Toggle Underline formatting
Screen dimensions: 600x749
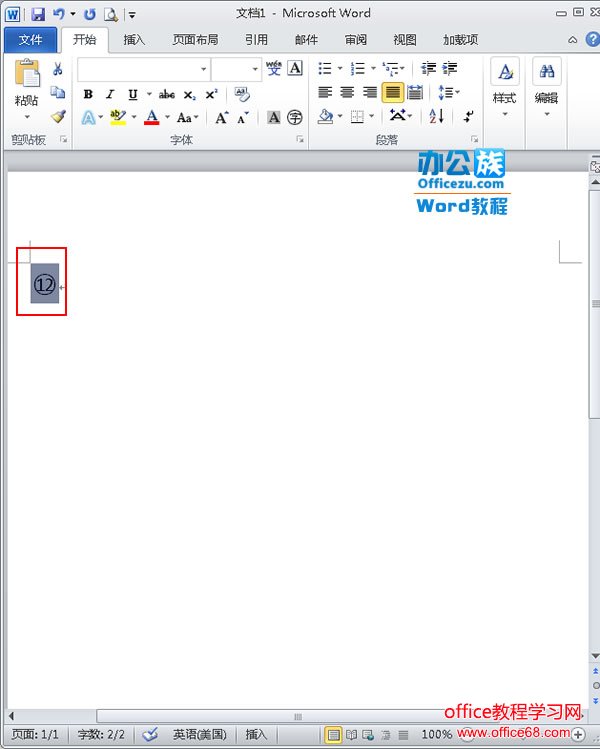click(133, 94)
